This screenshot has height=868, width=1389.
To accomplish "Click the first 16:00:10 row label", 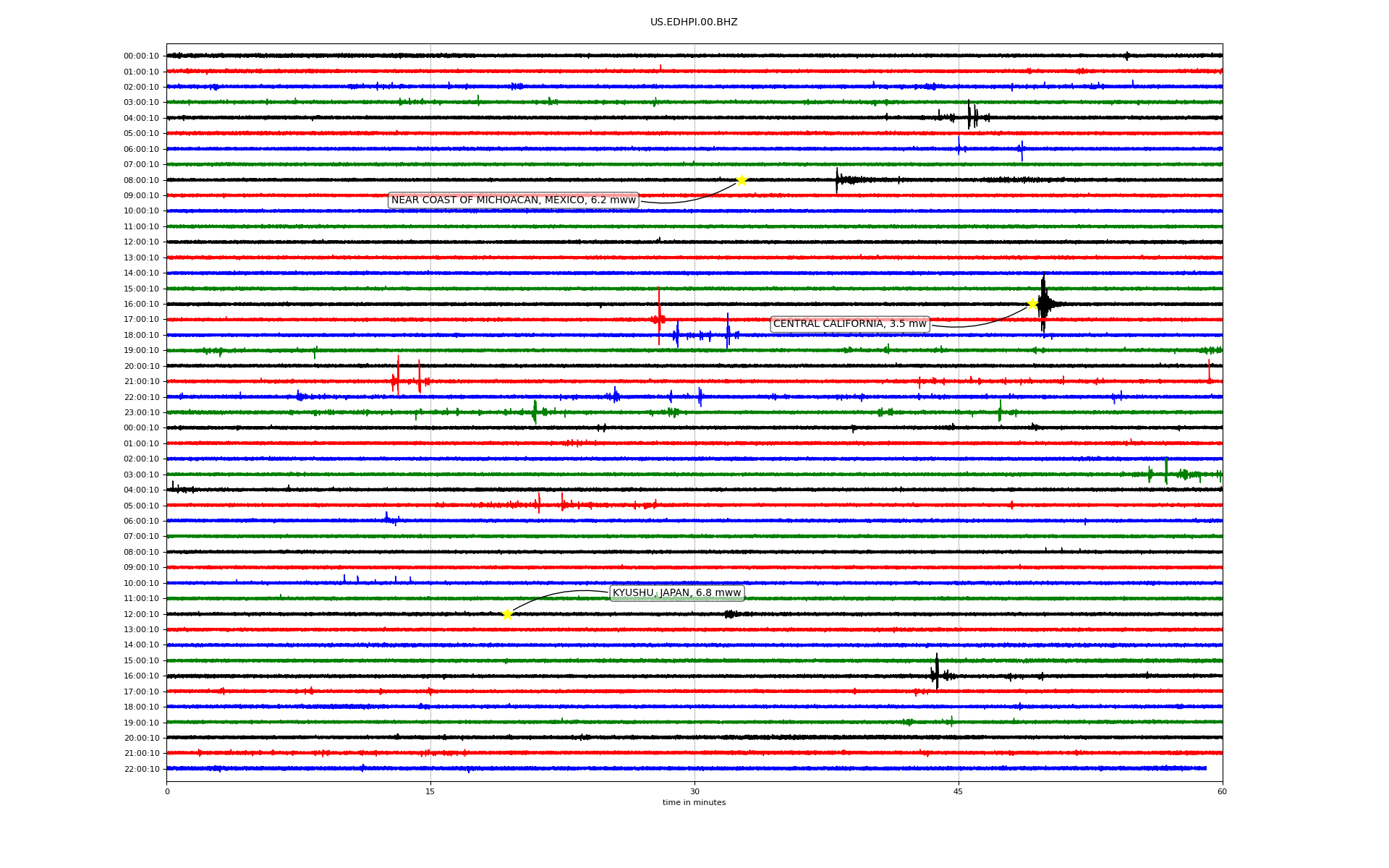I will point(141,305).
